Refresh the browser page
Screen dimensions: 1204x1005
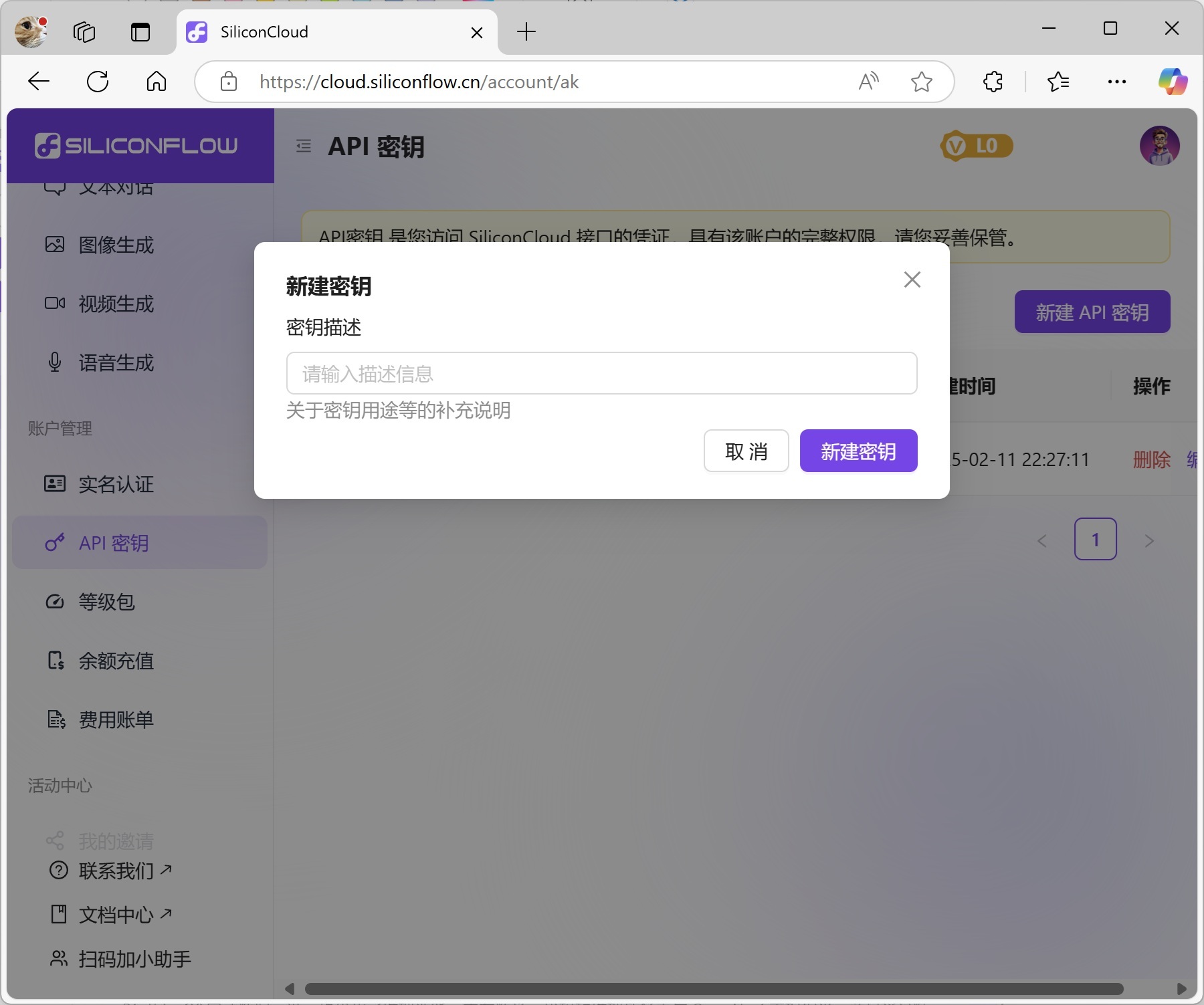point(98,82)
